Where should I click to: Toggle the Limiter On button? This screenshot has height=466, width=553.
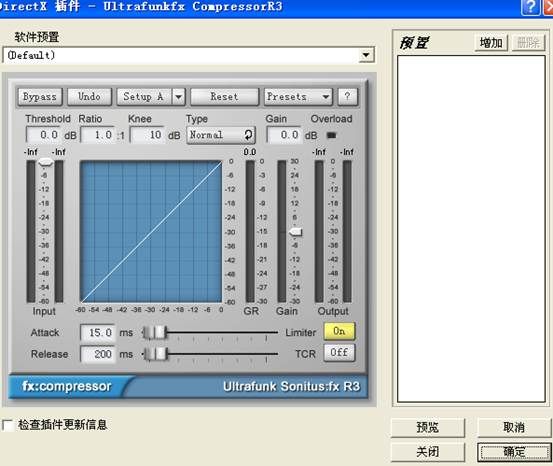tap(339, 331)
